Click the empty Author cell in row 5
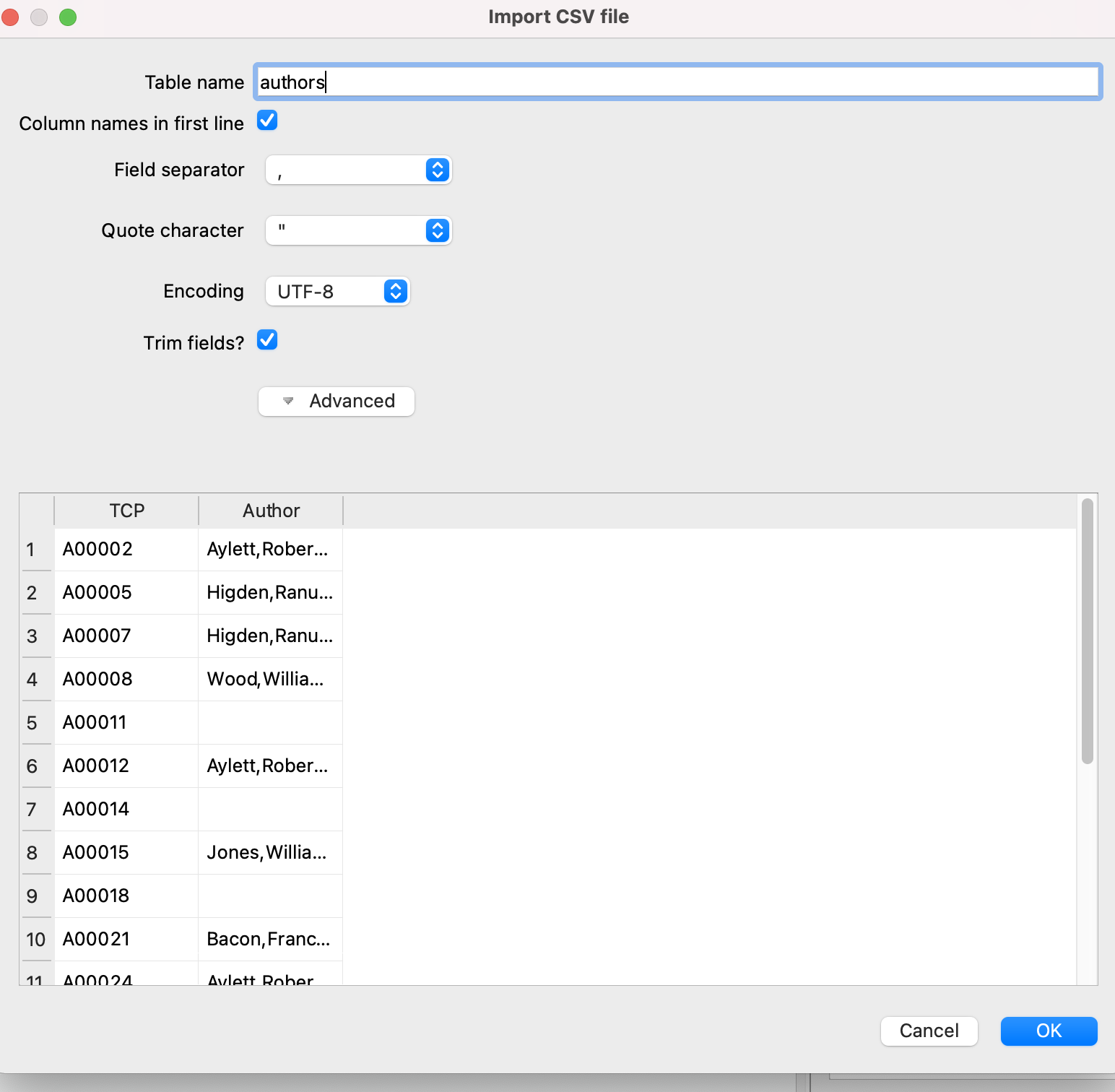Image resolution: width=1115 pixels, height=1092 pixels. (x=269, y=722)
